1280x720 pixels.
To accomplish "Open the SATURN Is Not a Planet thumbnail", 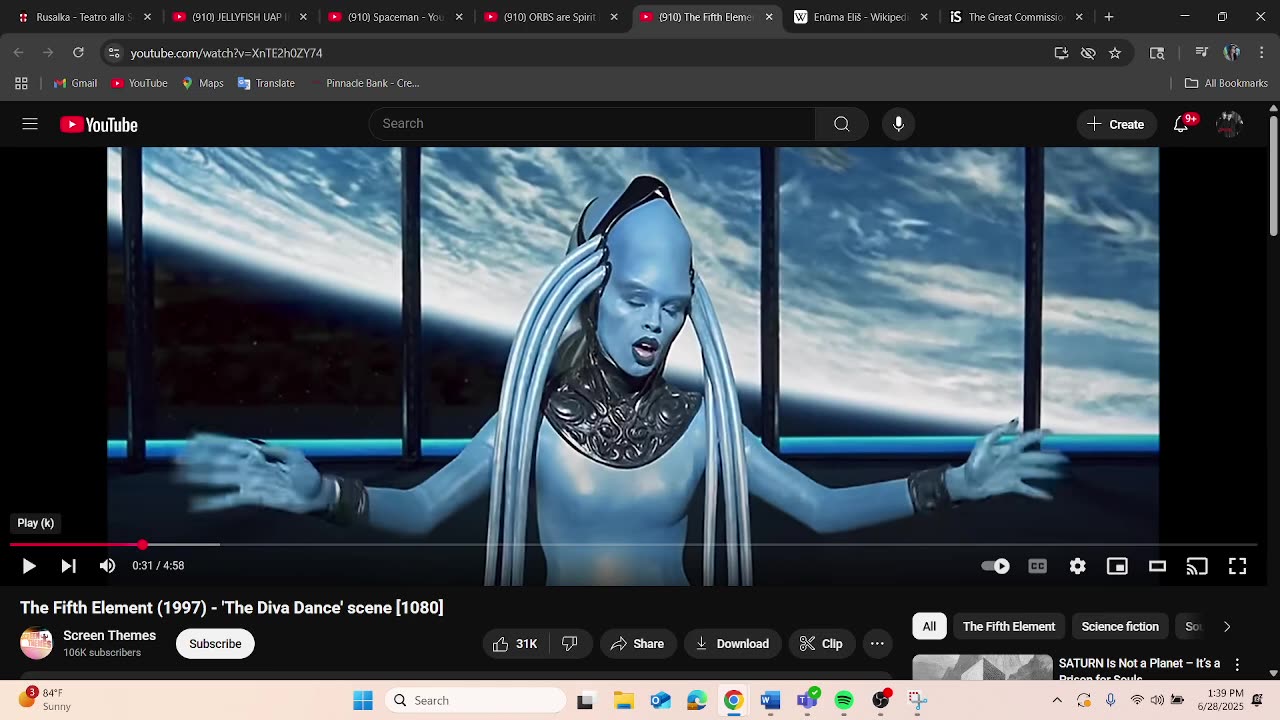I will (x=982, y=668).
